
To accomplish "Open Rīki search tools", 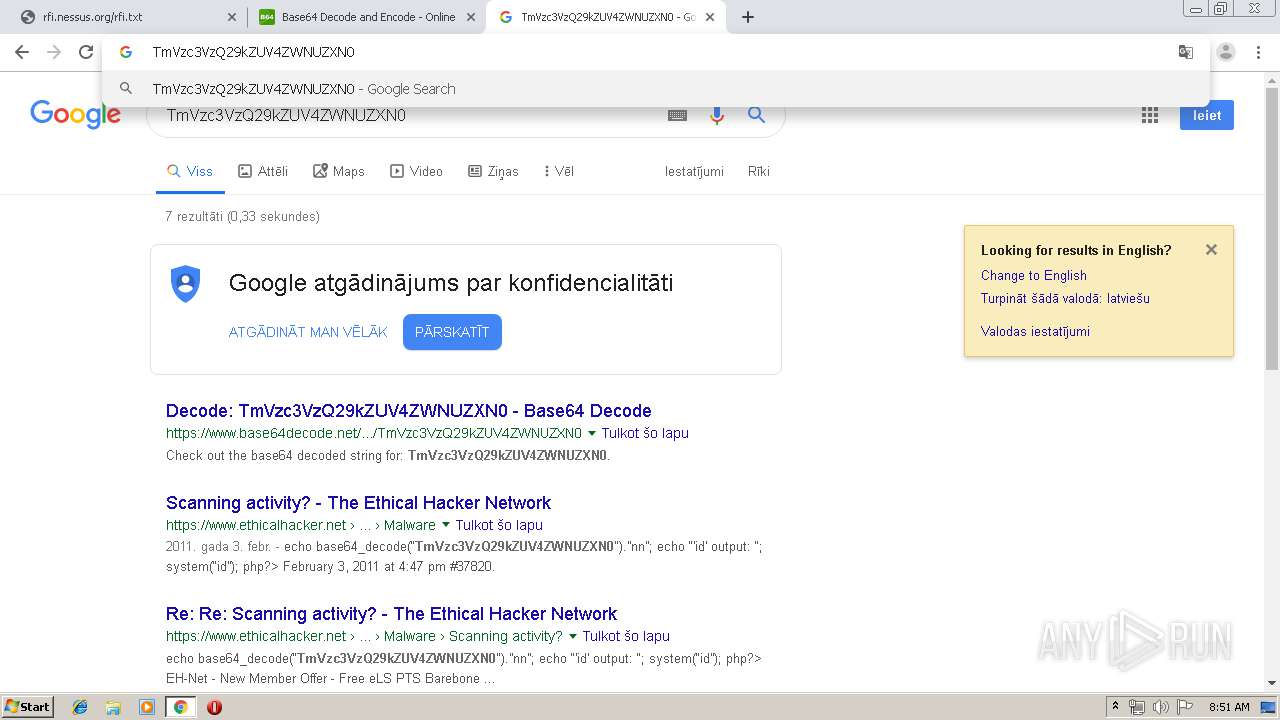I will point(759,171).
